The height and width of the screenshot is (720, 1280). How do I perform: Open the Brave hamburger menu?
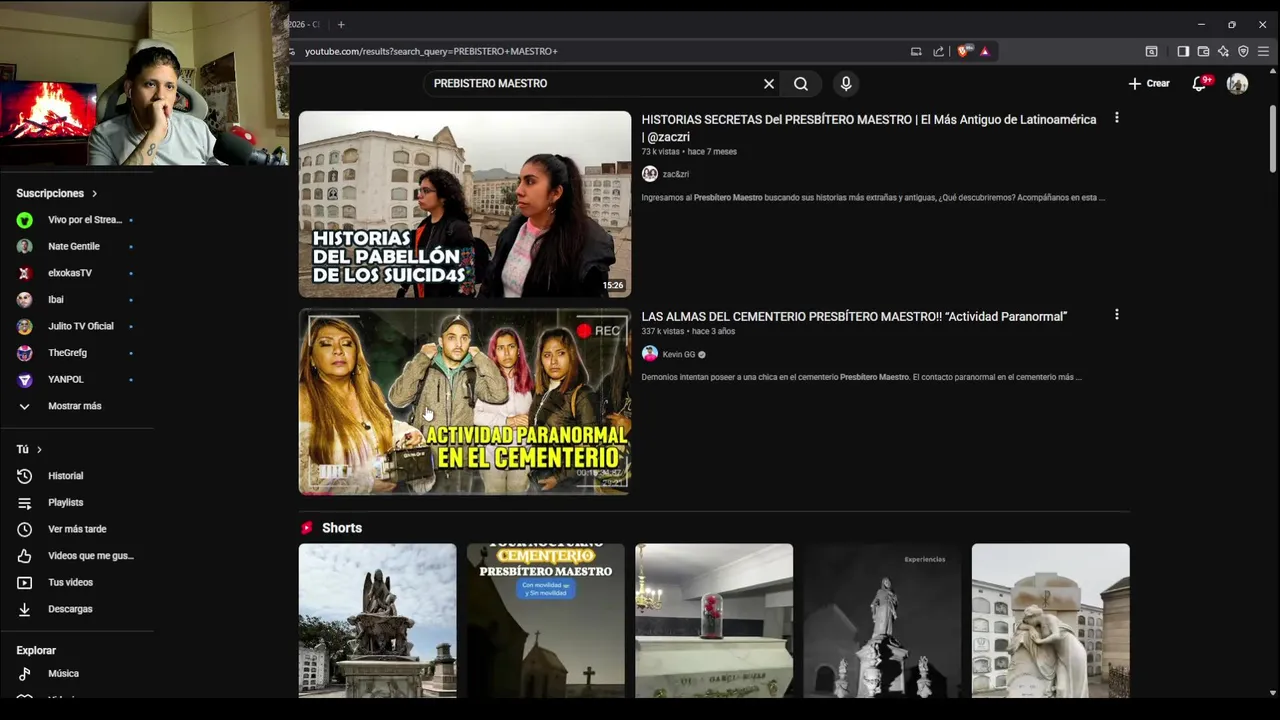(1264, 51)
